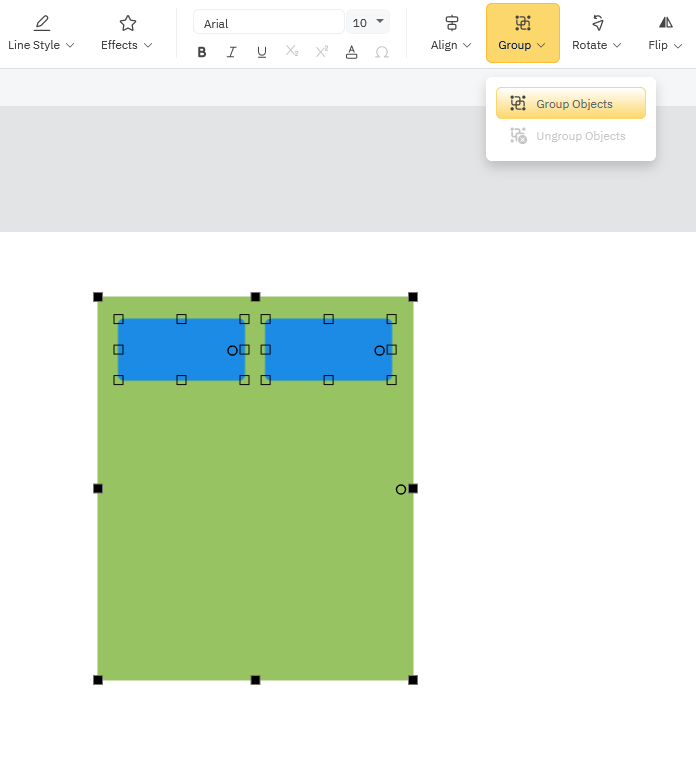Collapse the Group dropdown chevron
The width and height of the screenshot is (696, 759).
point(541,45)
